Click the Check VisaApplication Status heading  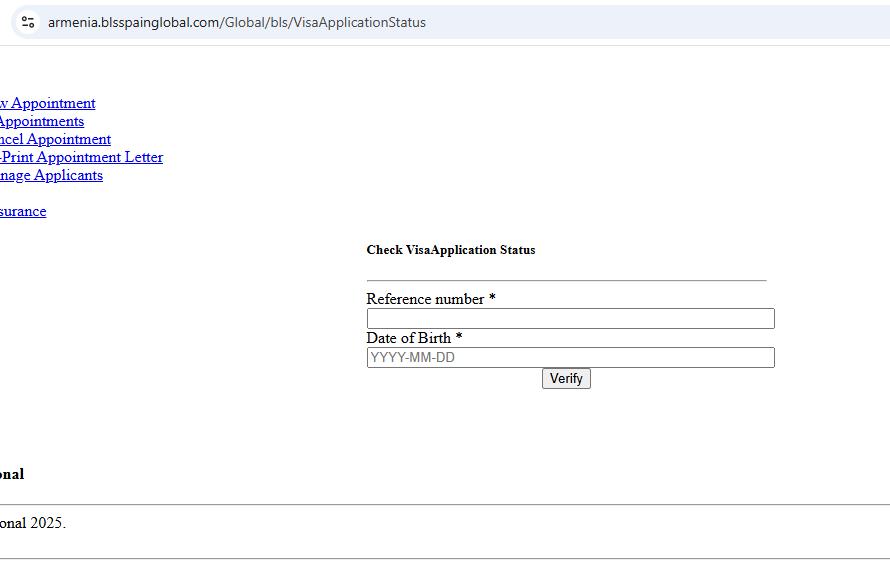(x=451, y=250)
